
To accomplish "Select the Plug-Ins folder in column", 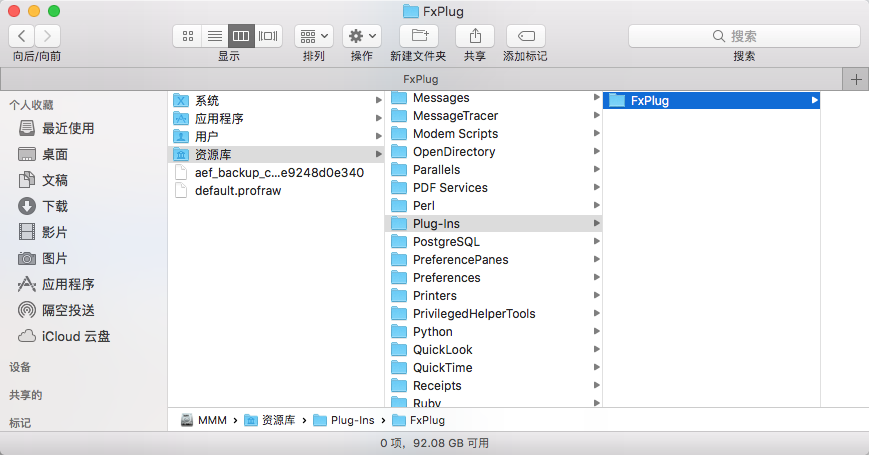I will [493, 224].
